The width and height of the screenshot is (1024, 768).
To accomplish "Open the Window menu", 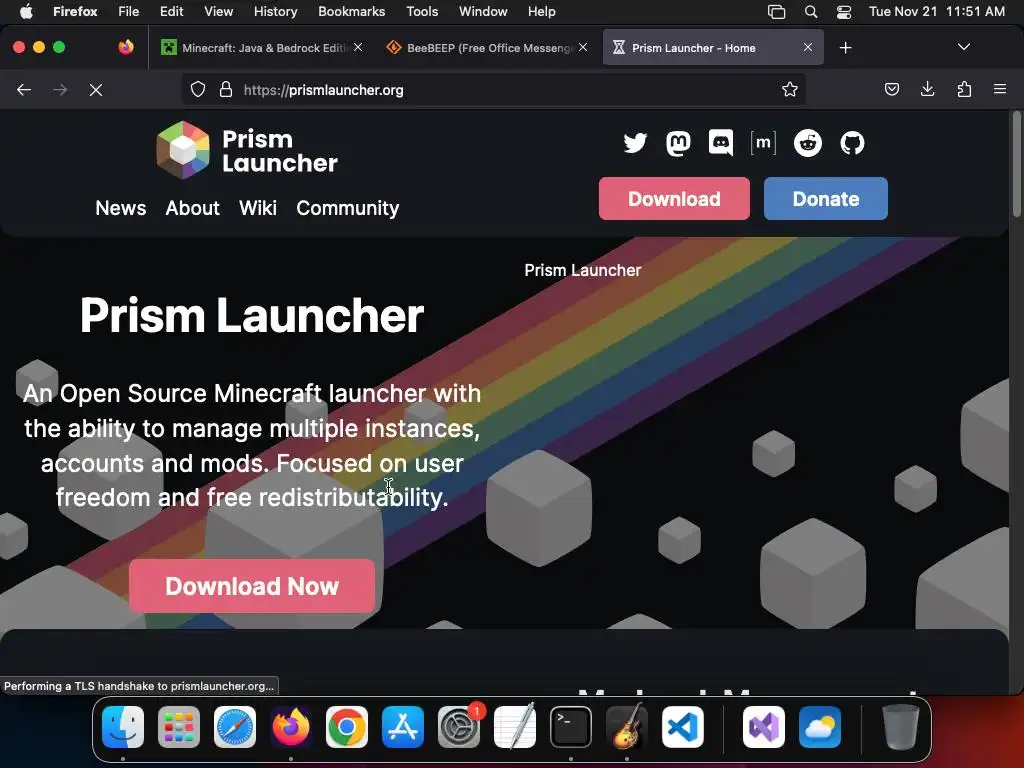I will point(483,11).
